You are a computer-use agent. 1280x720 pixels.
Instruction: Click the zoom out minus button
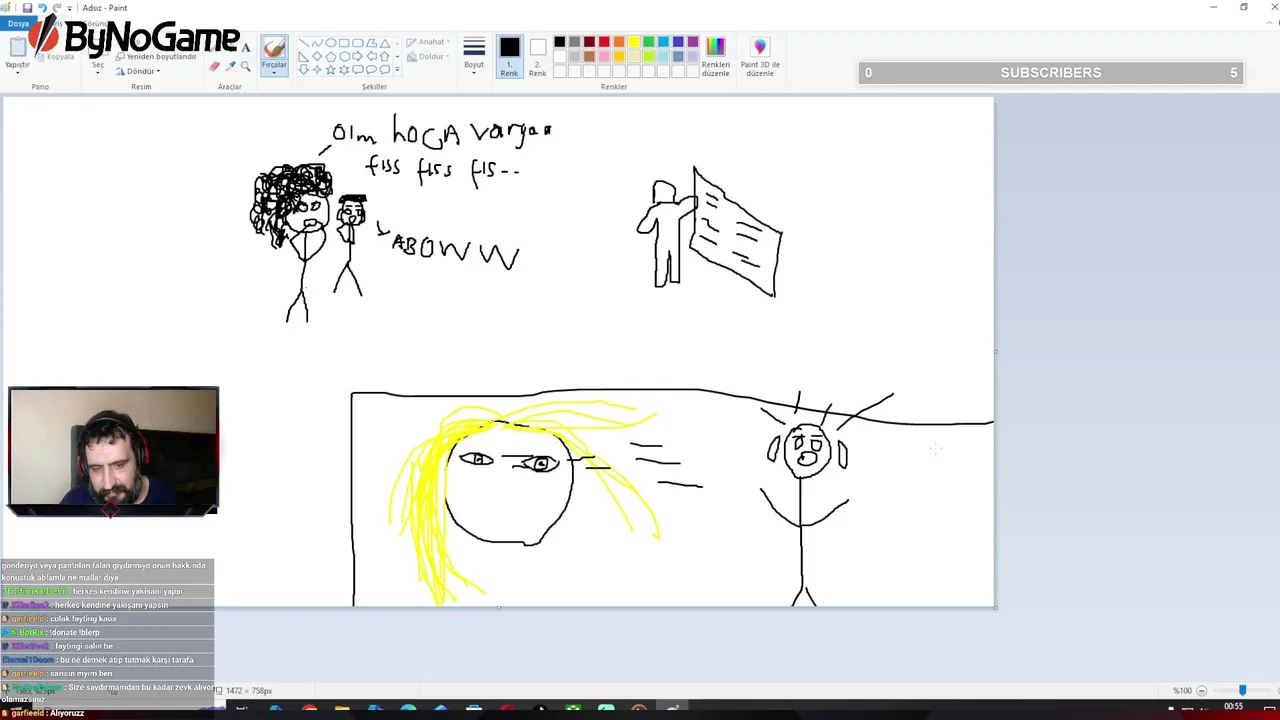(x=1202, y=691)
